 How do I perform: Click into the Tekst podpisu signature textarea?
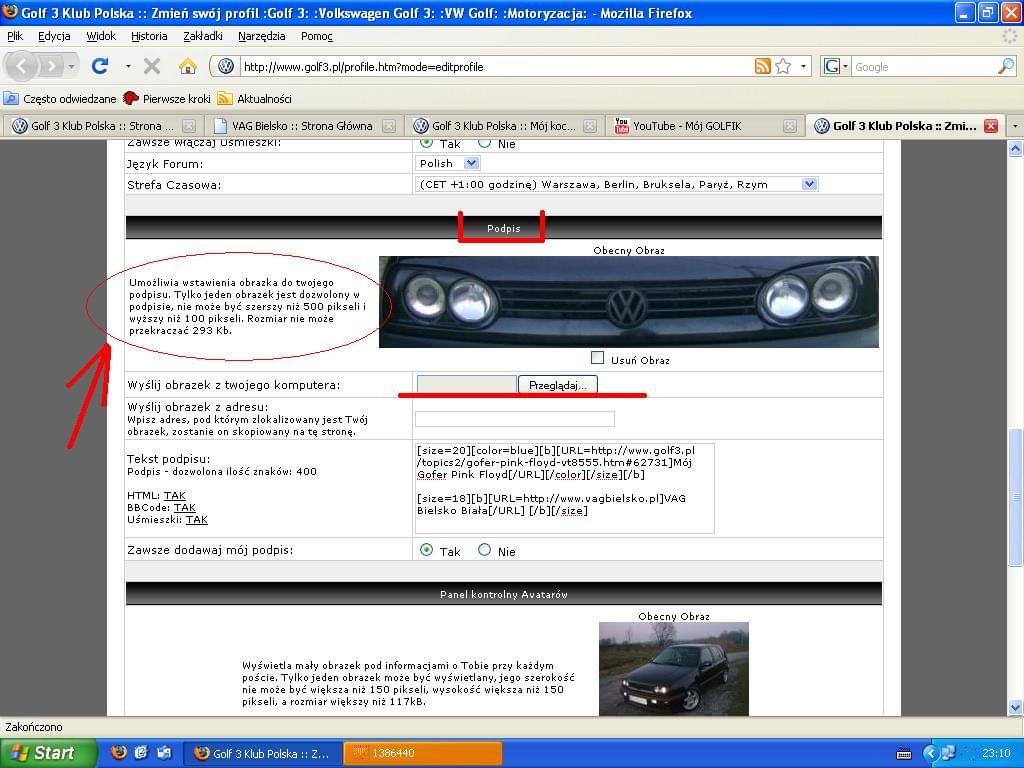tap(565, 488)
